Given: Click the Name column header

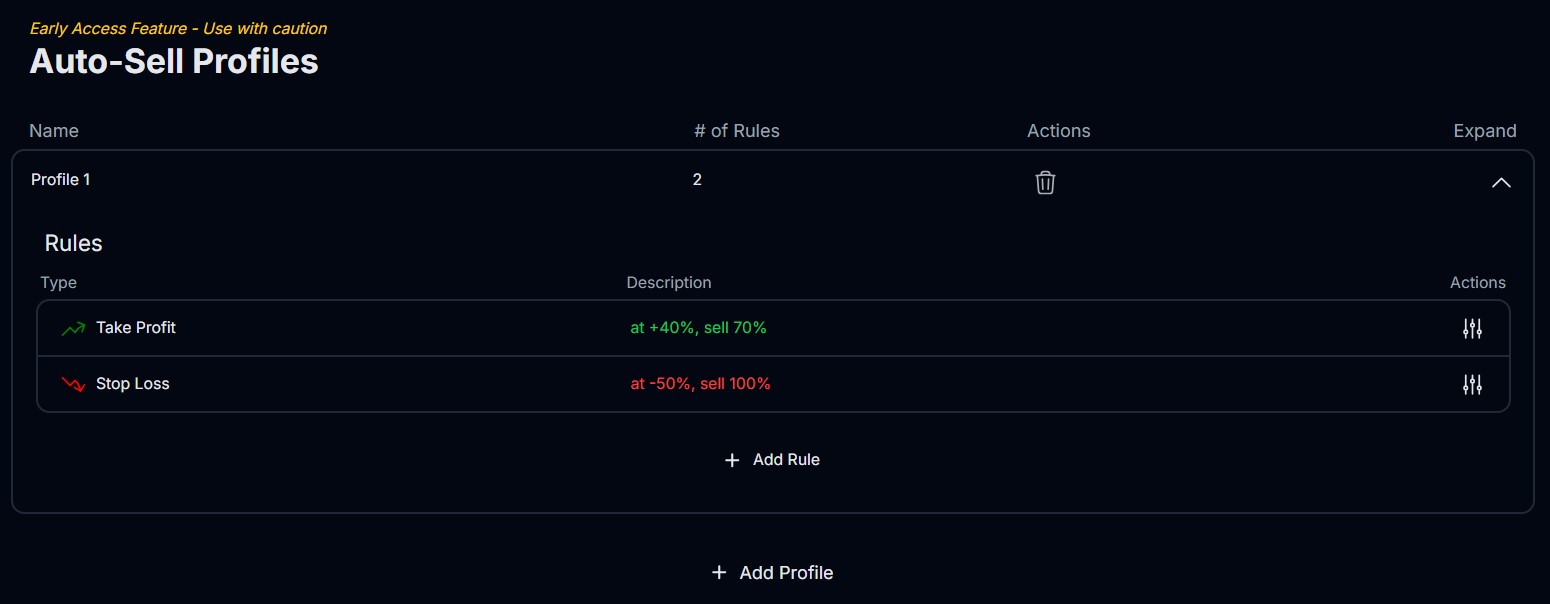Looking at the screenshot, I should point(54,131).
